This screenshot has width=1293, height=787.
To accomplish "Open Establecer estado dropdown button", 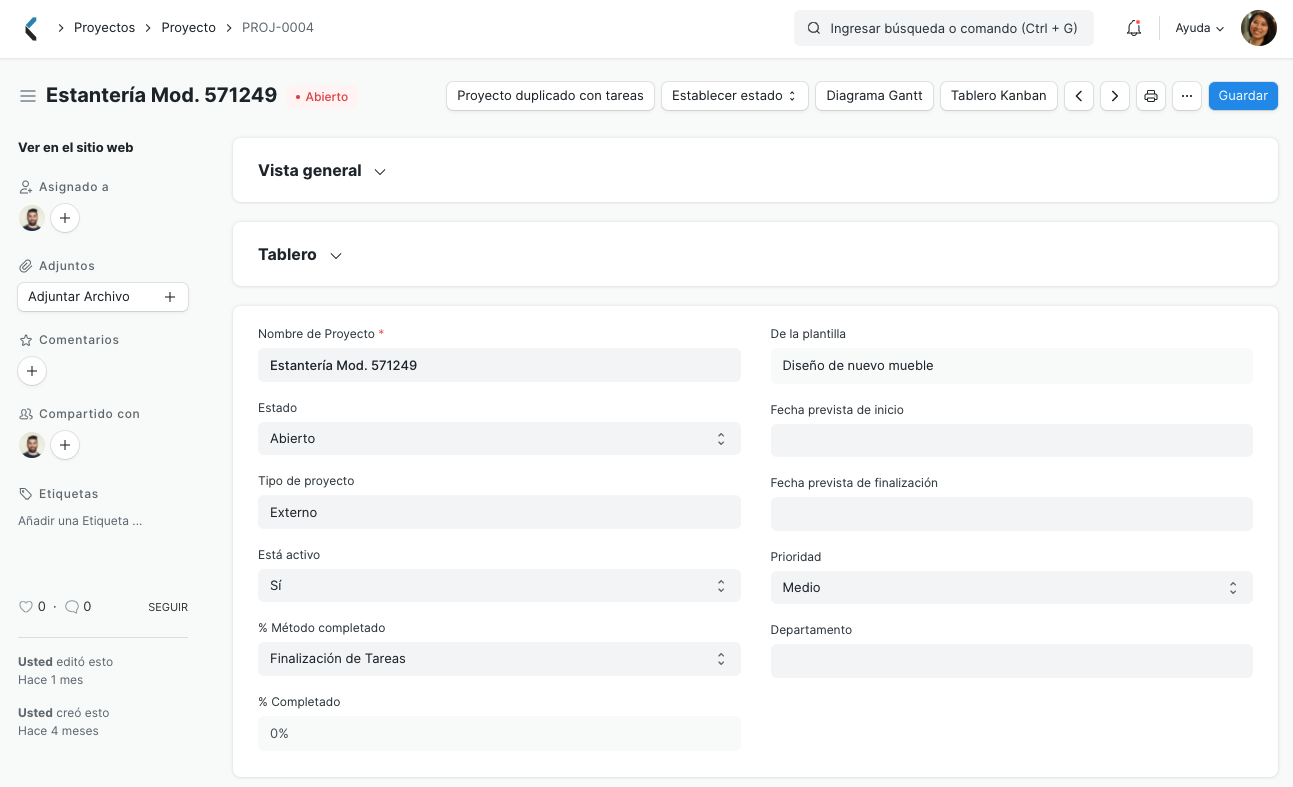I will pos(734,96).
